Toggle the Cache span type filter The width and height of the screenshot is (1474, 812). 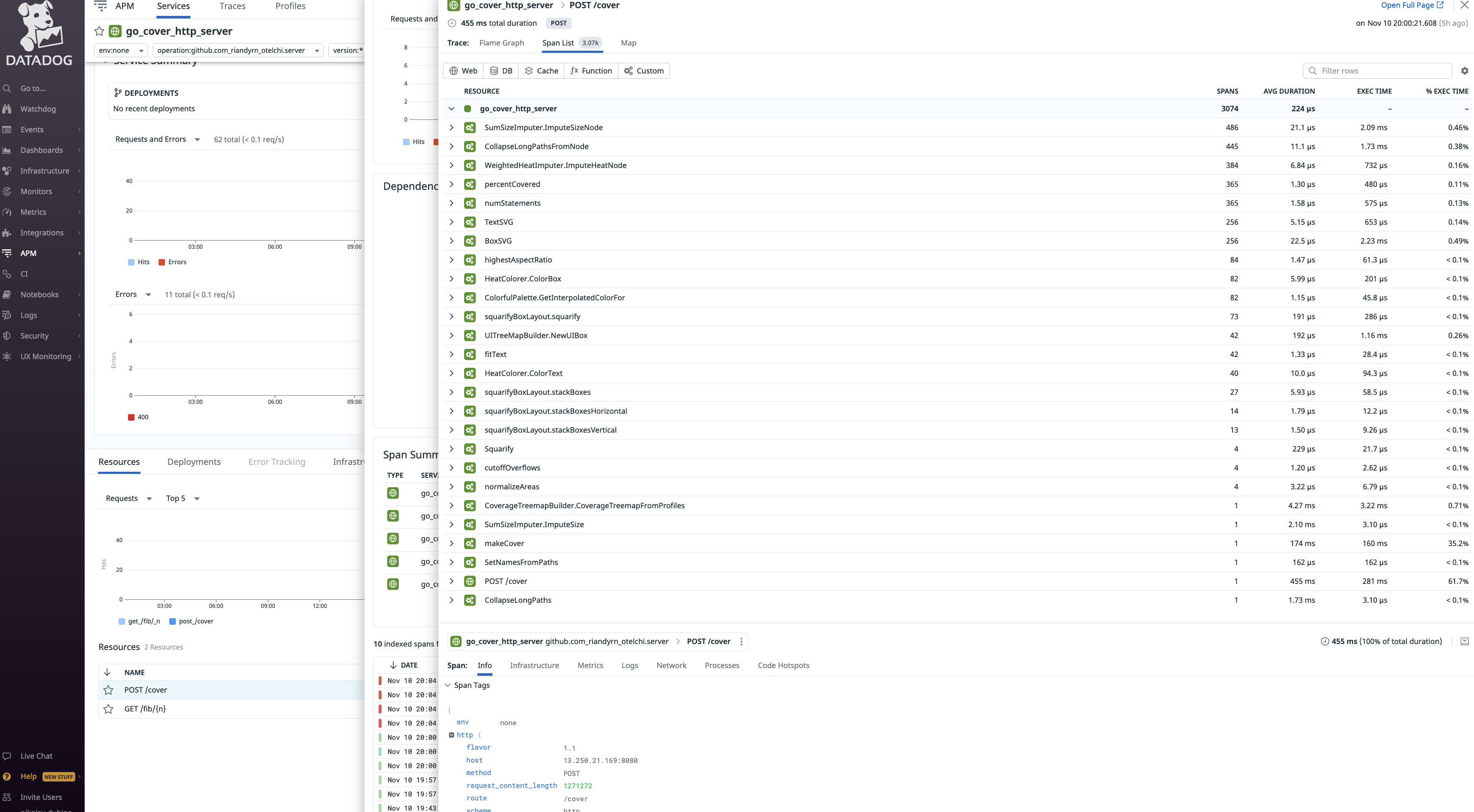click(x=541, y=71)
